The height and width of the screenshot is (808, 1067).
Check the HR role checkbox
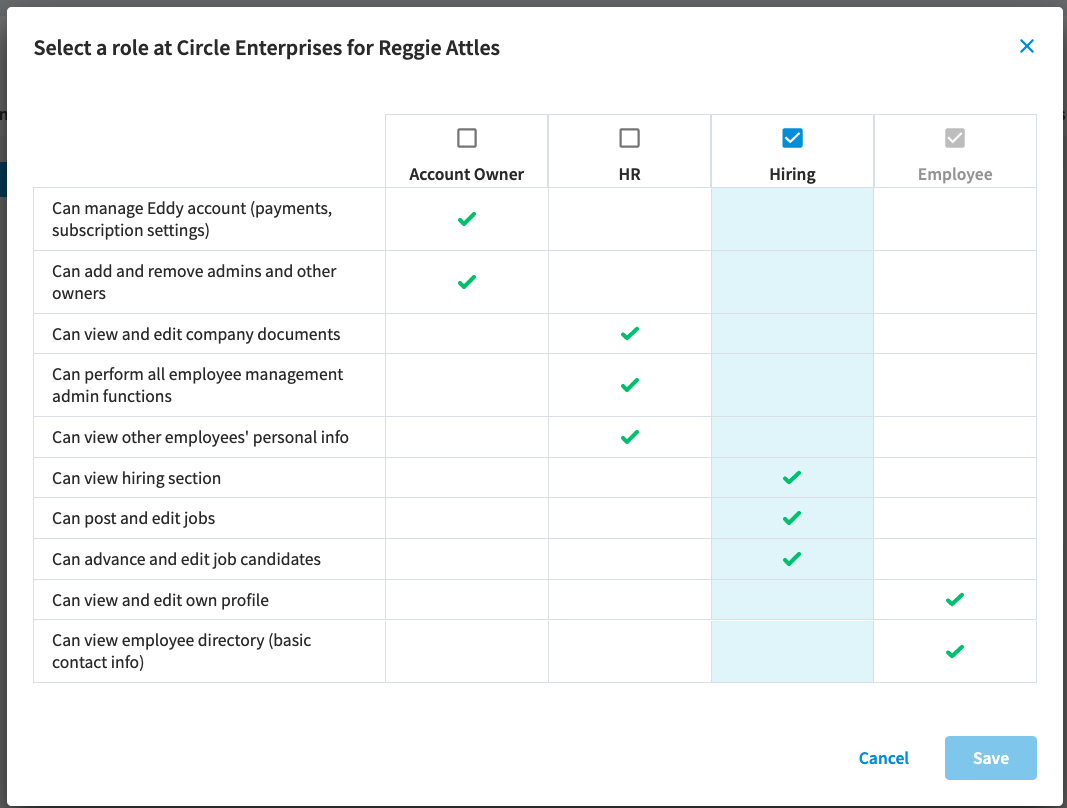[629, 138]
